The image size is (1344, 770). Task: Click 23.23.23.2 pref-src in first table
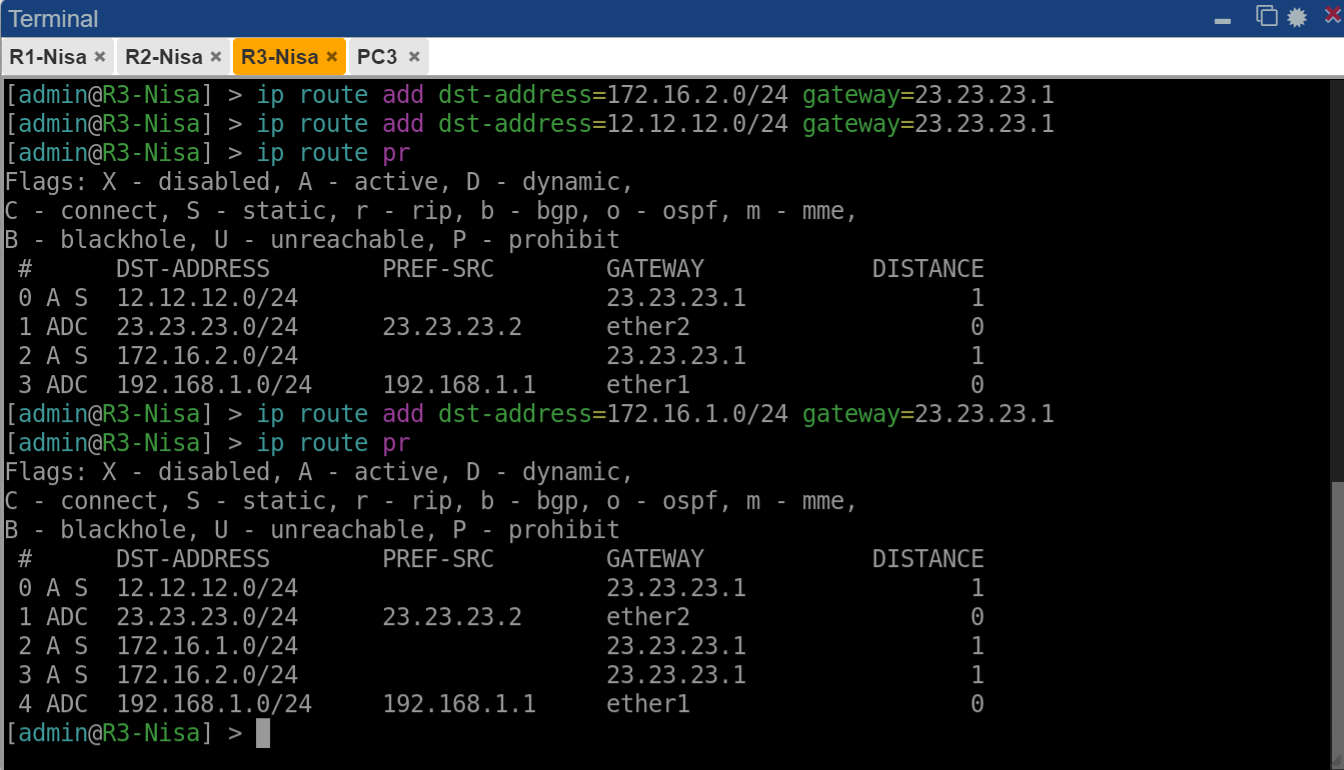pos(452,327)
